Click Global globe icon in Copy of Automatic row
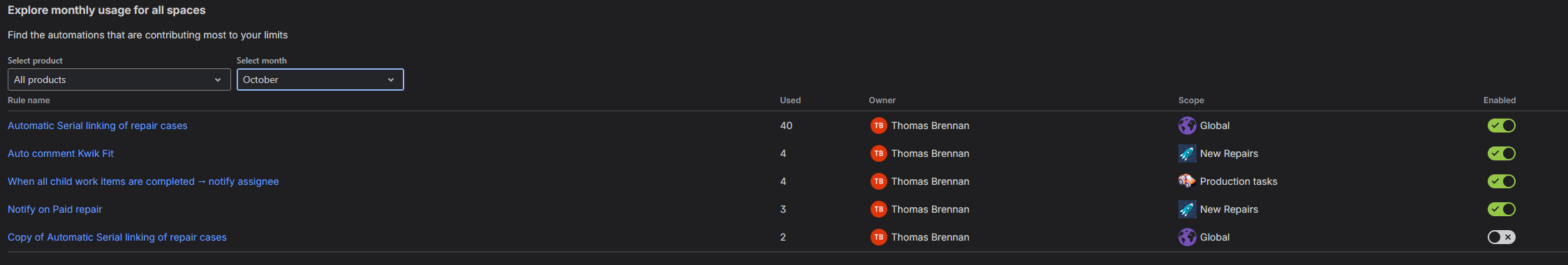This screenshot has height=265, width=1568. (1187, 237)
